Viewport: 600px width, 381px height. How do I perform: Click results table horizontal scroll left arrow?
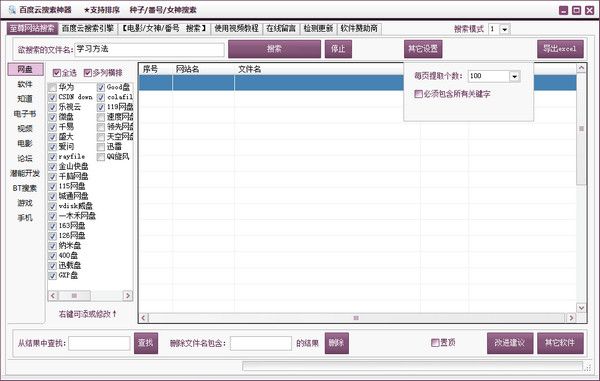pos(144,318)
